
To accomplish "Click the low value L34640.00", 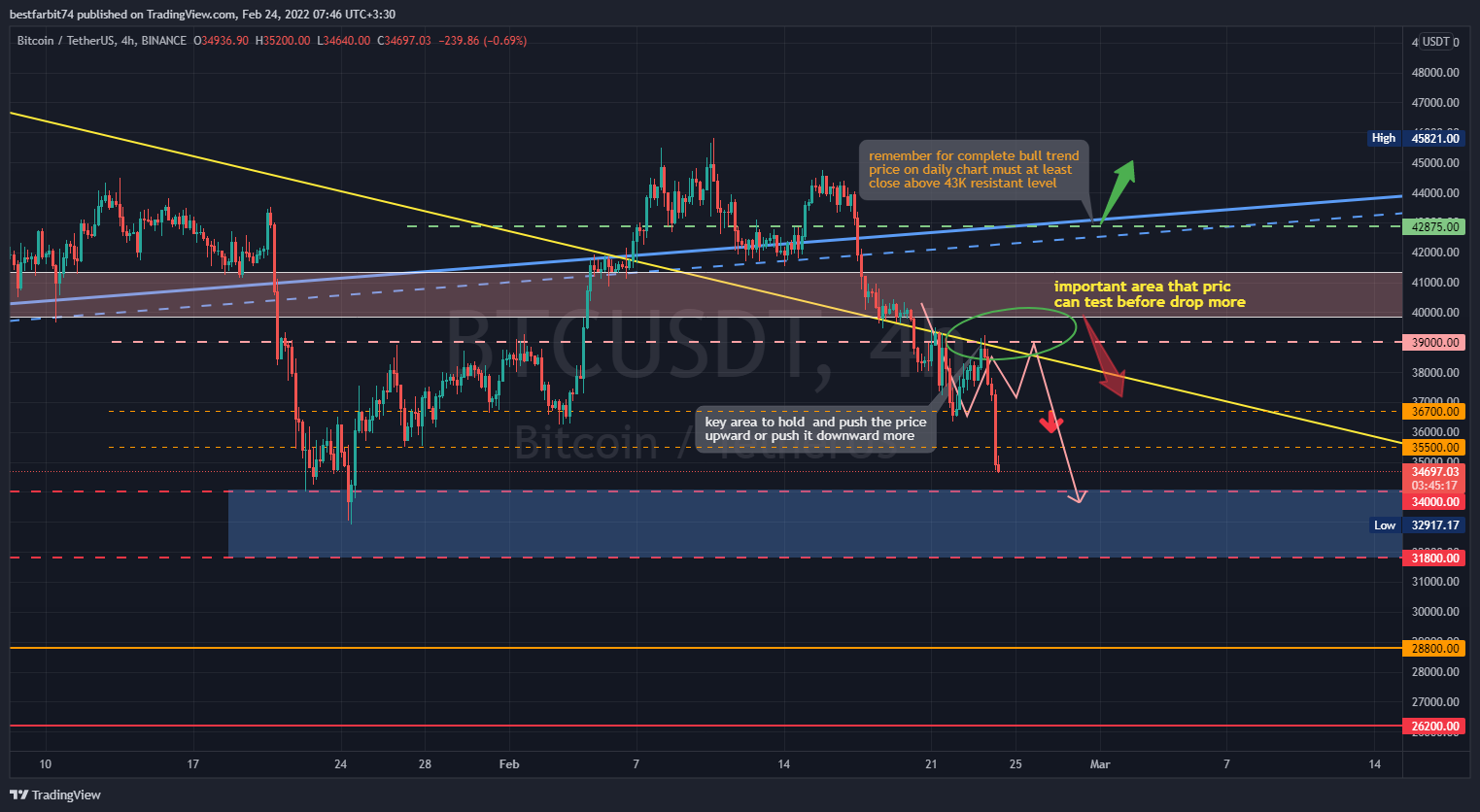I will pos(344,41).
